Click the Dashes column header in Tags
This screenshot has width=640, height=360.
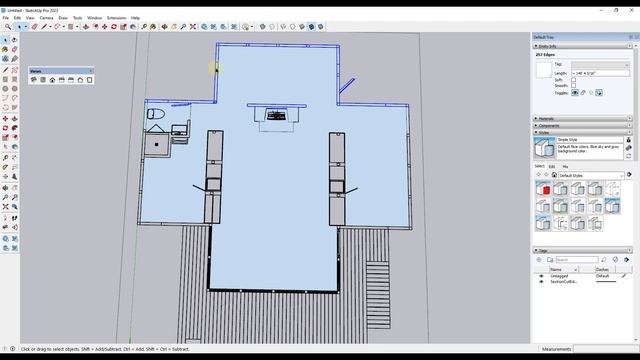coord(605,269)
